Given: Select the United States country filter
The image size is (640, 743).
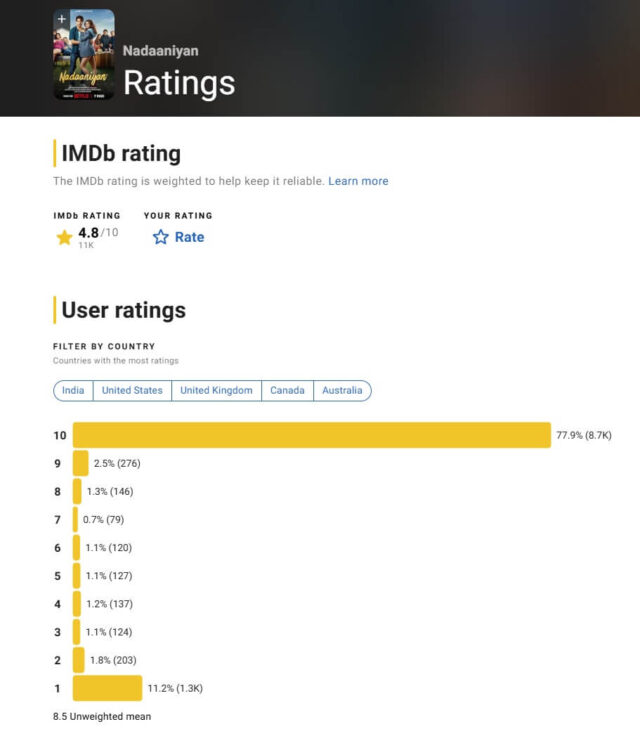Looking at the screenshot, I should tap(132, 390).
